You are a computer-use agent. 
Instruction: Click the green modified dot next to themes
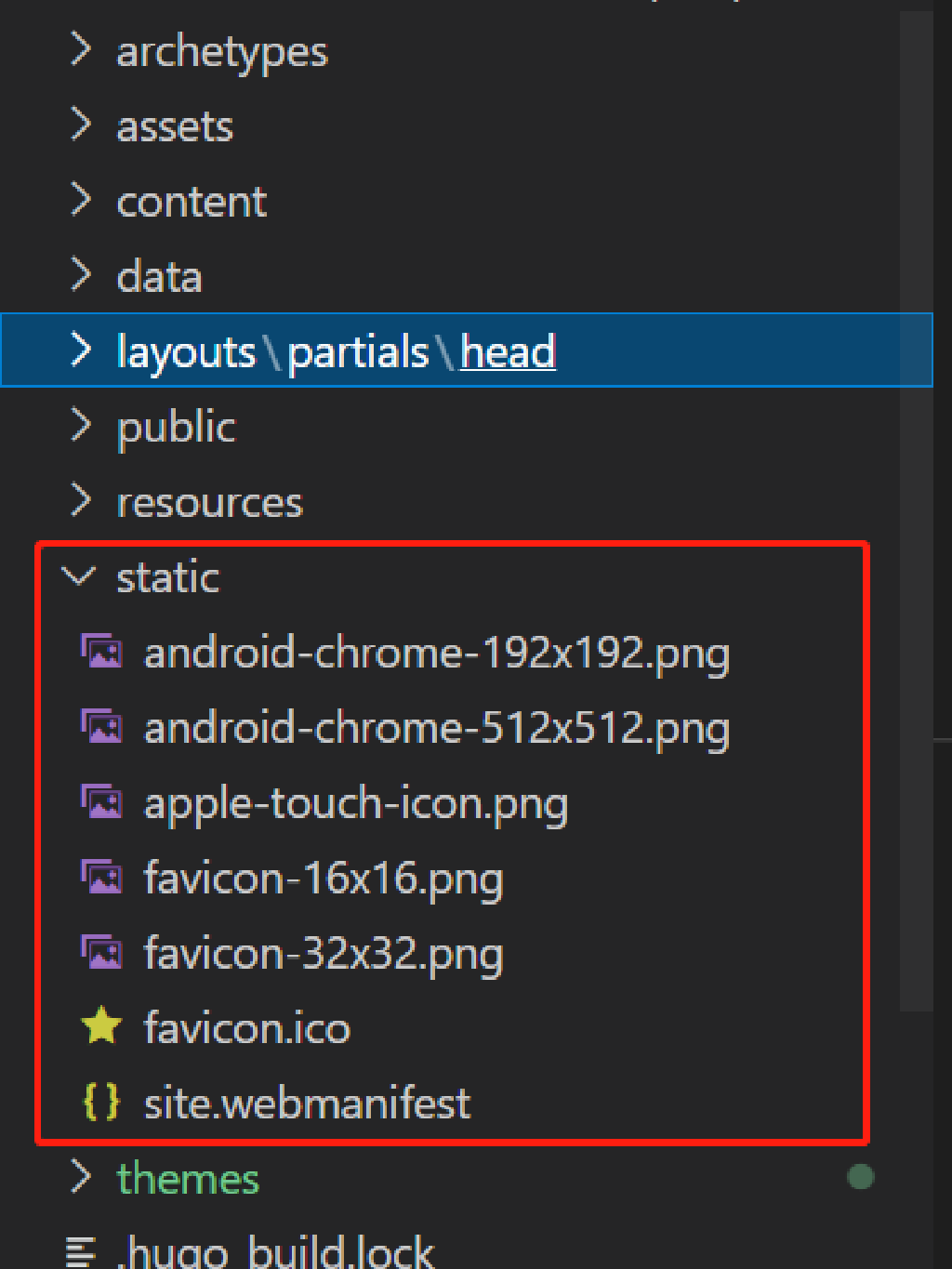coord(861,1177)
